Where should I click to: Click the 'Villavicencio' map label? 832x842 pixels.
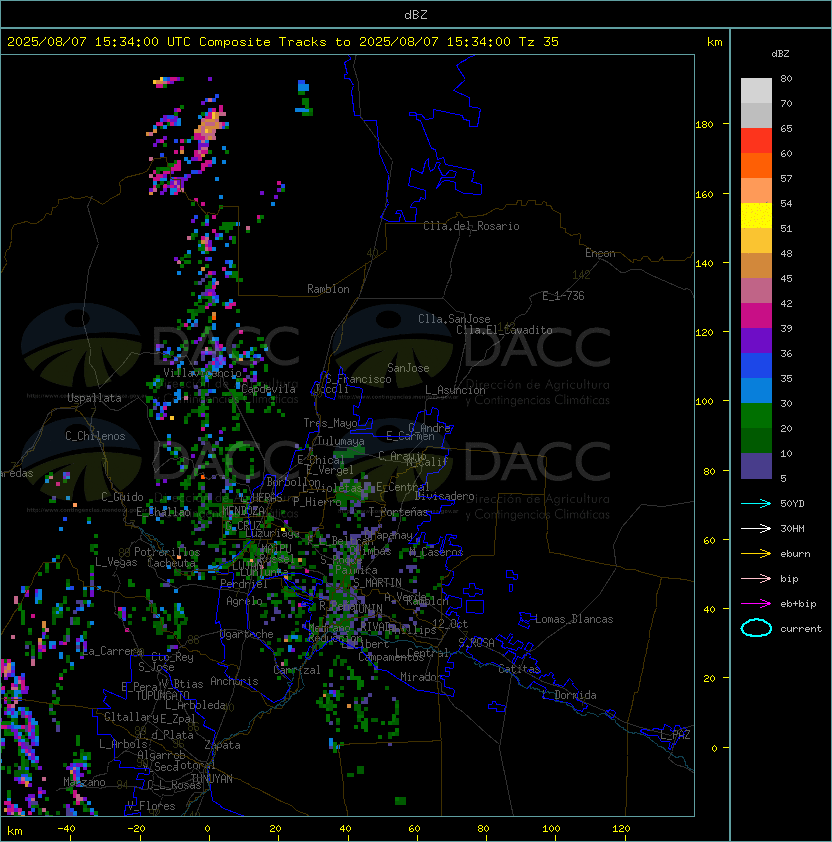202,373
